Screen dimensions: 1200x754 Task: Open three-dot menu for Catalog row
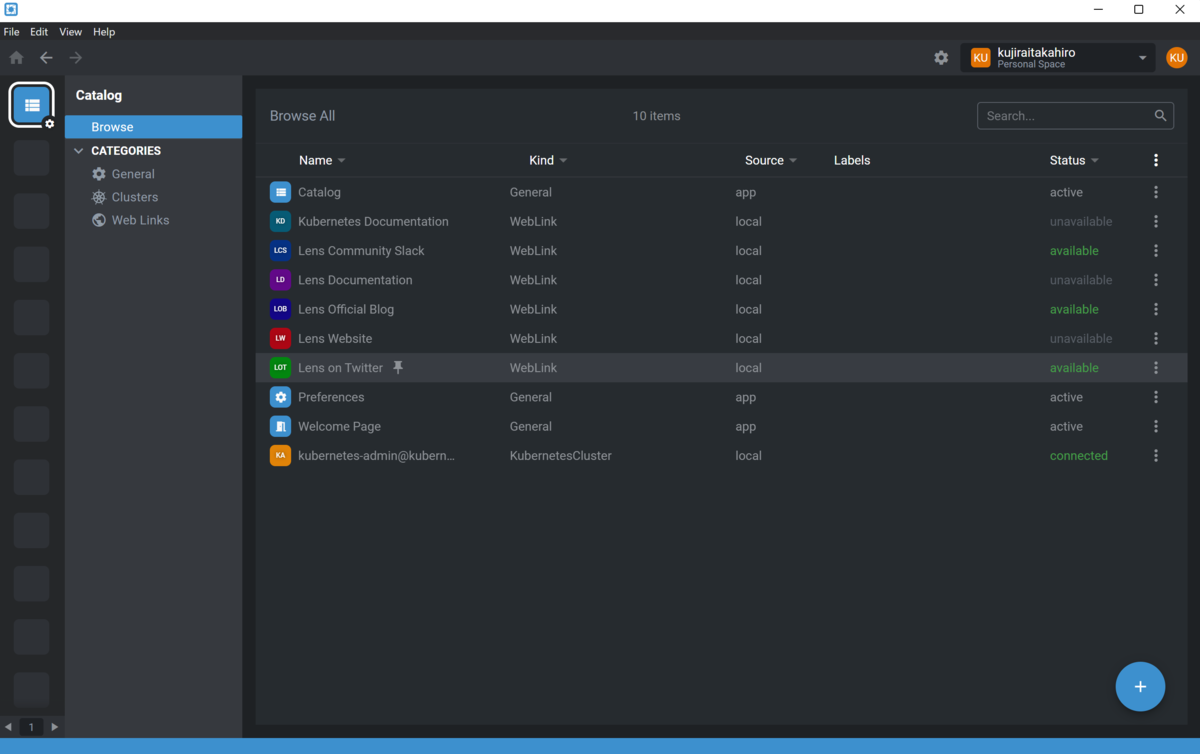point(1156,192)
